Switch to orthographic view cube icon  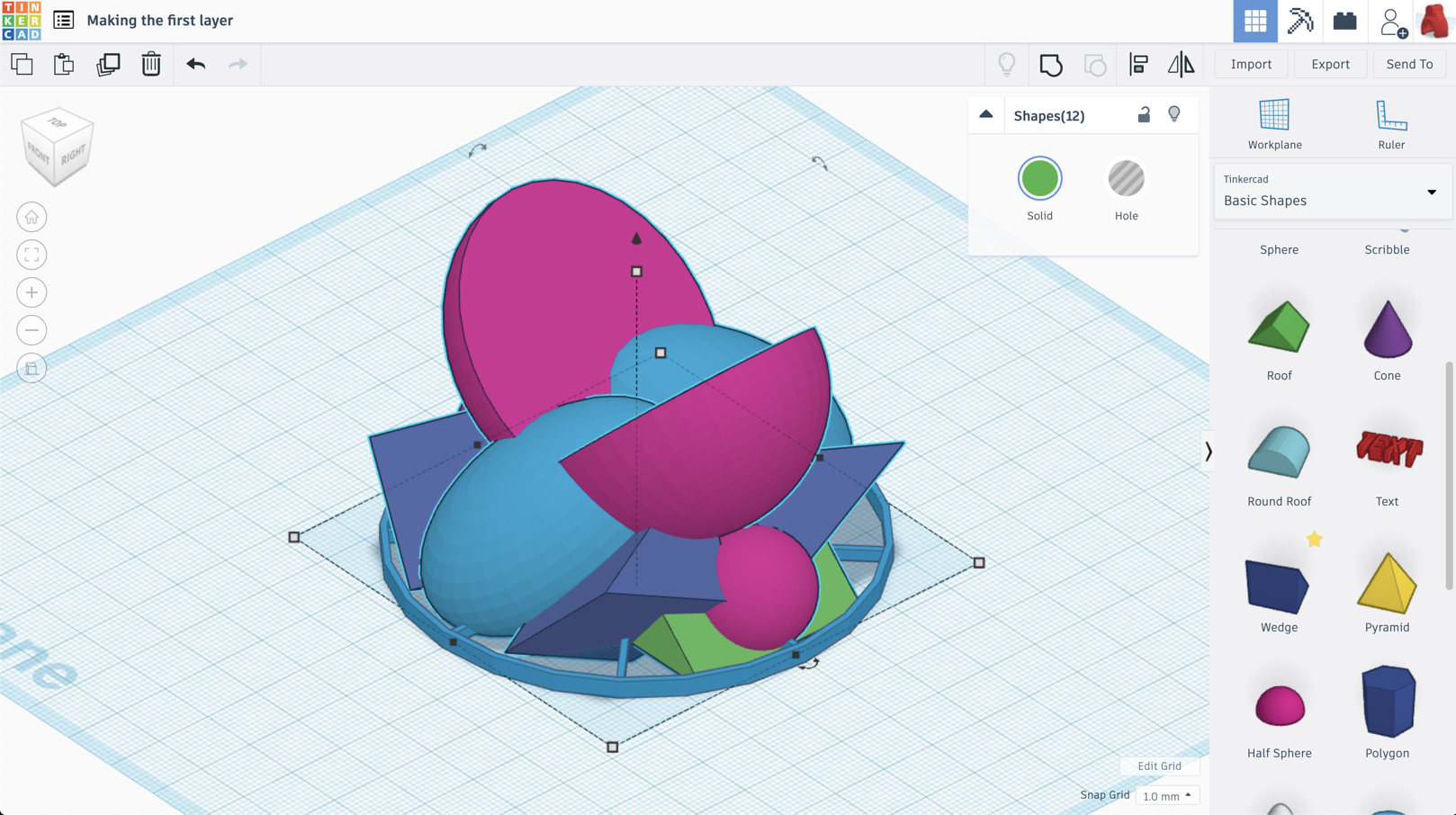coord(31,368)
